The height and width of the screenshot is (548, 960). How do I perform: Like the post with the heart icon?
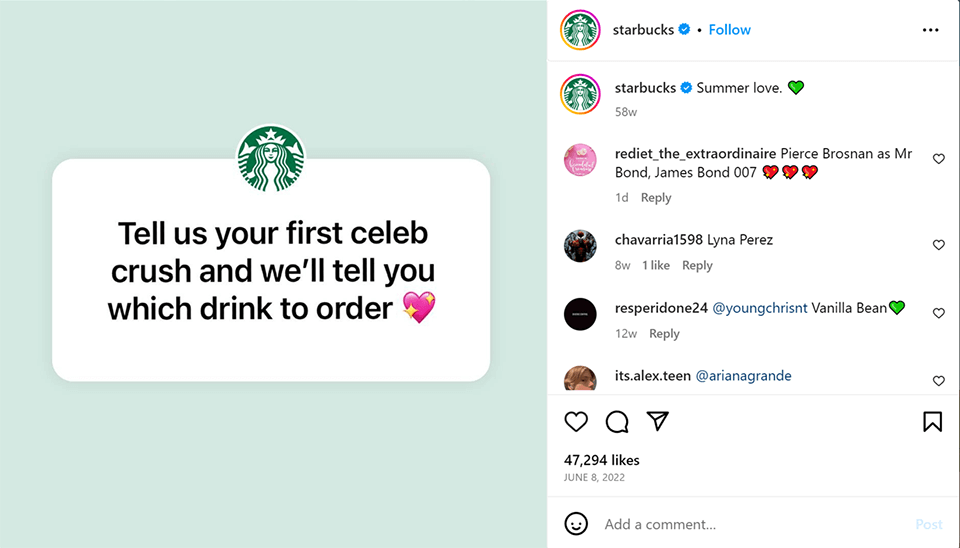pyautogui.click(x=576, y=422)
